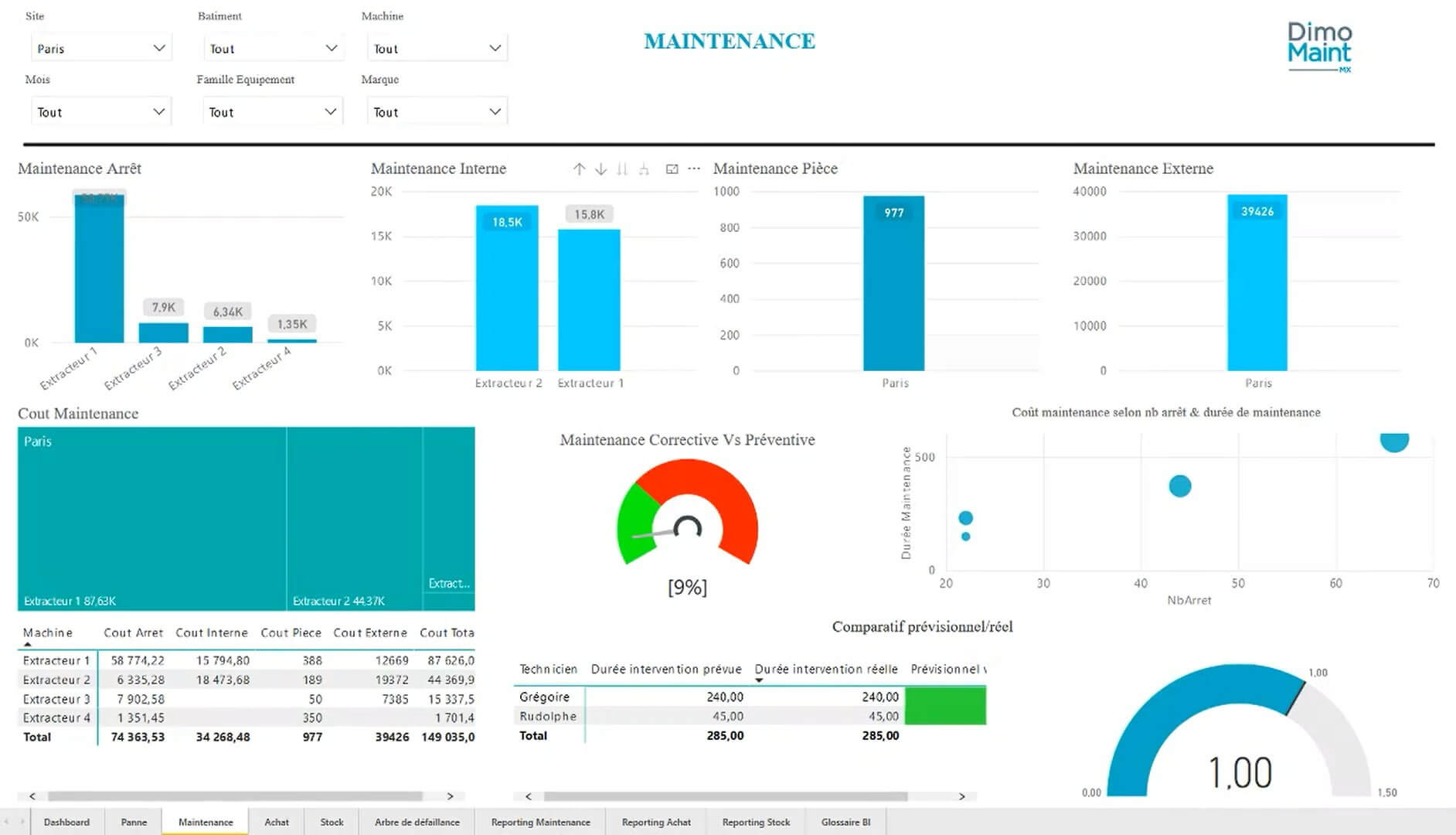The image size is (1456, 835).
Task: Open focus mode for Maintenance Interne chart
Action: [670, 169]
